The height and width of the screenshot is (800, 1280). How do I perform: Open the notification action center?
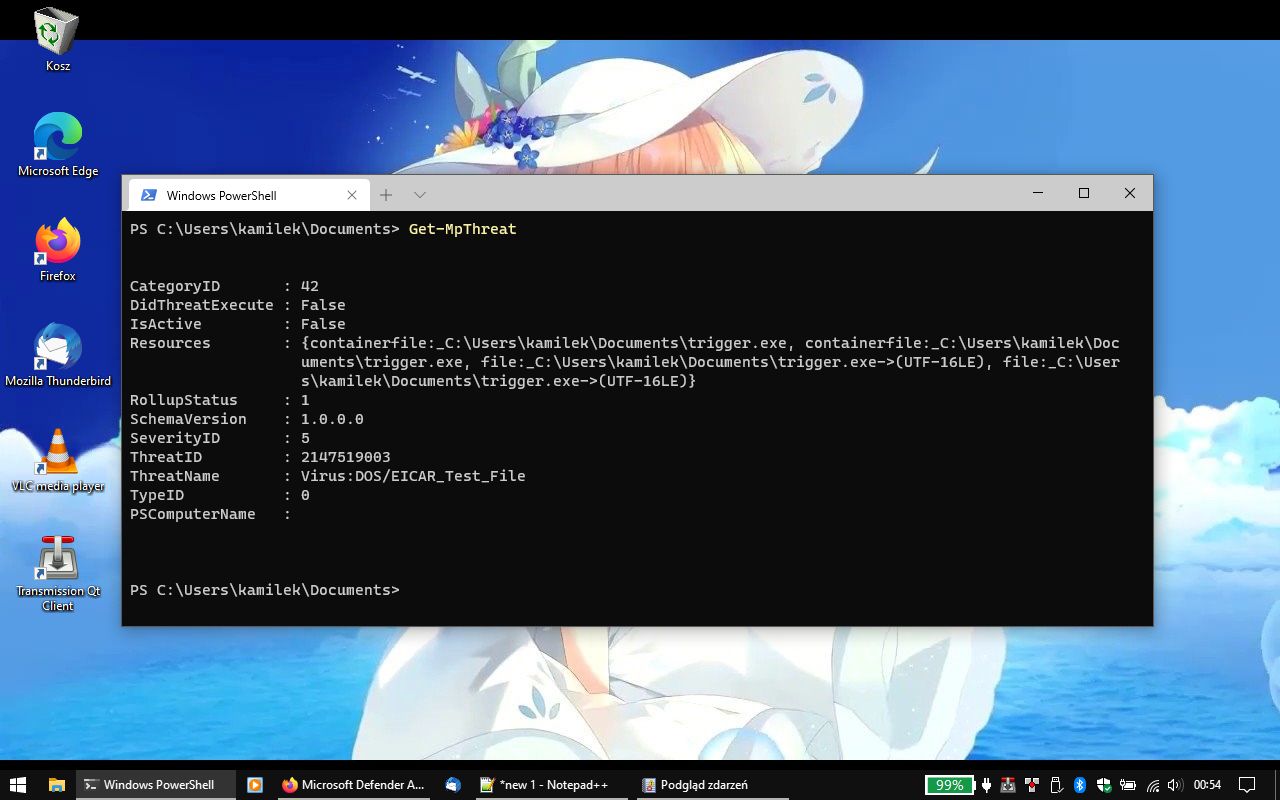[x=1247, y=785]
